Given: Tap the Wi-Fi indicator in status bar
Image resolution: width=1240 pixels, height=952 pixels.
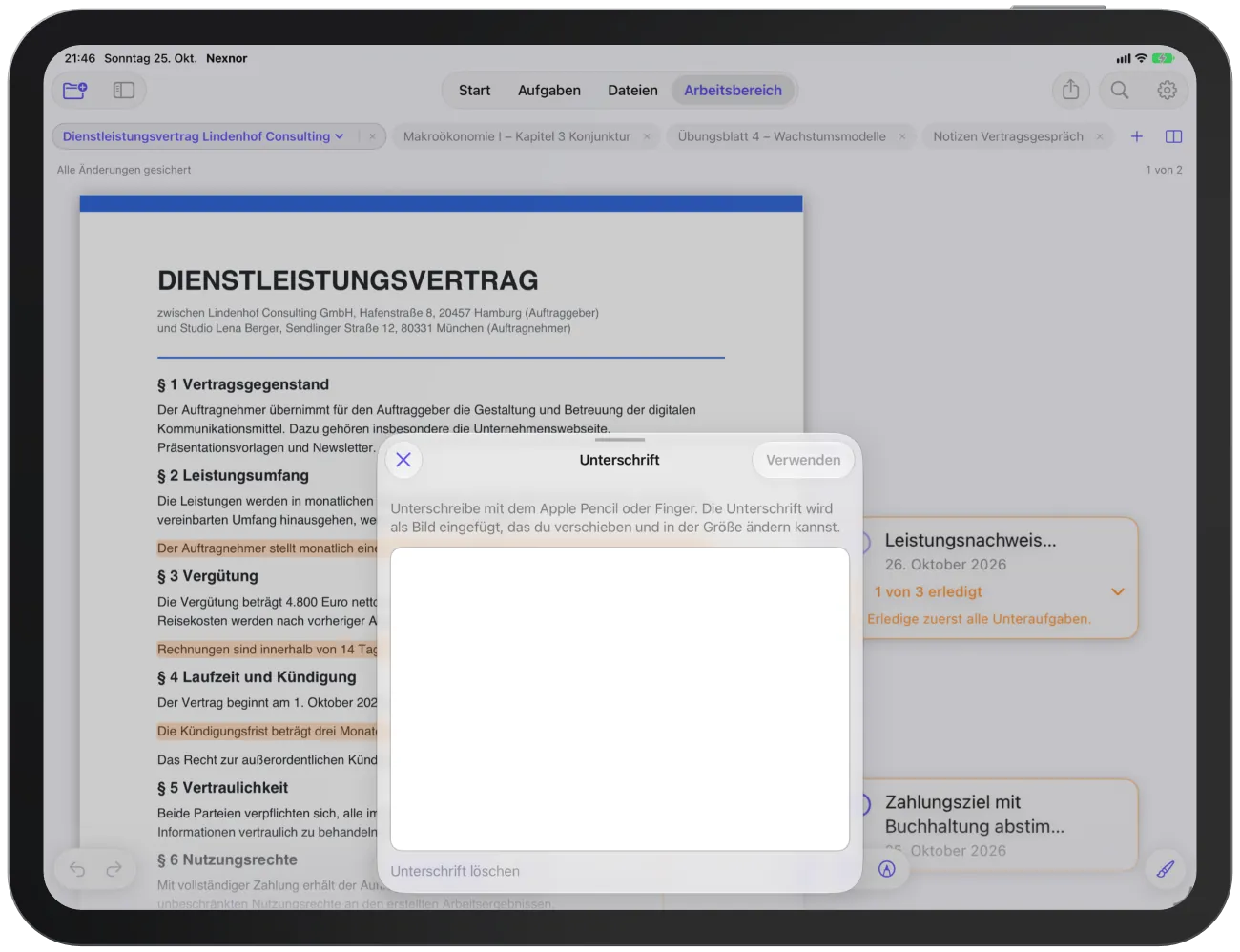Looking at the screenshot, I should [1141, 58].
